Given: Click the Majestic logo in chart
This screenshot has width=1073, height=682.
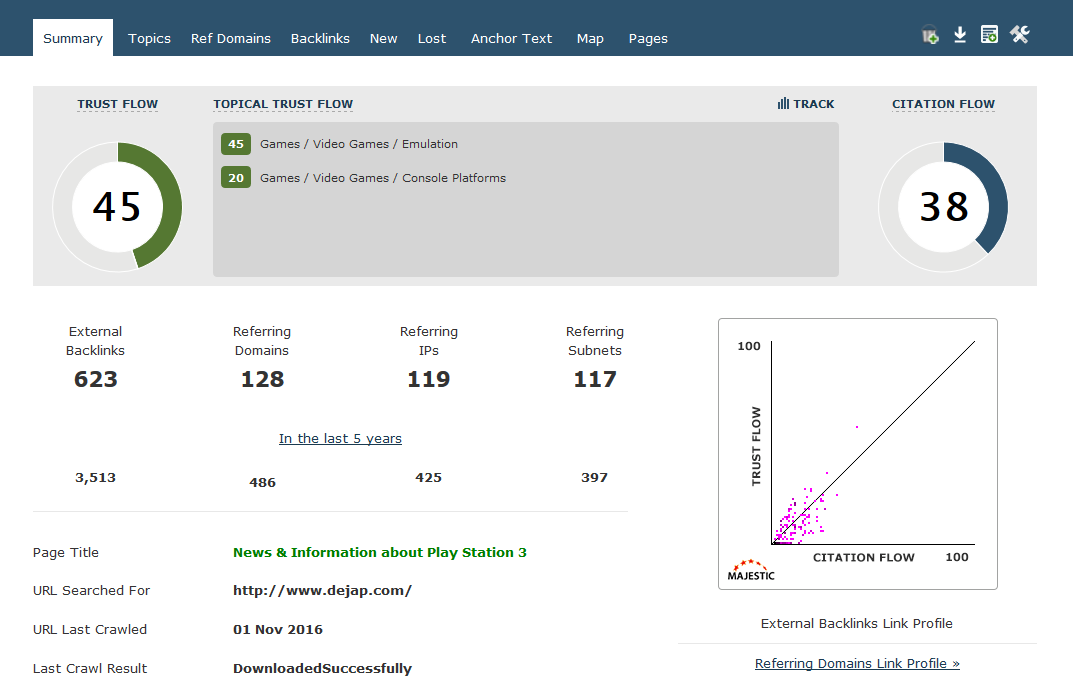Looking at the screenshot, I should [x=750, y=570].
